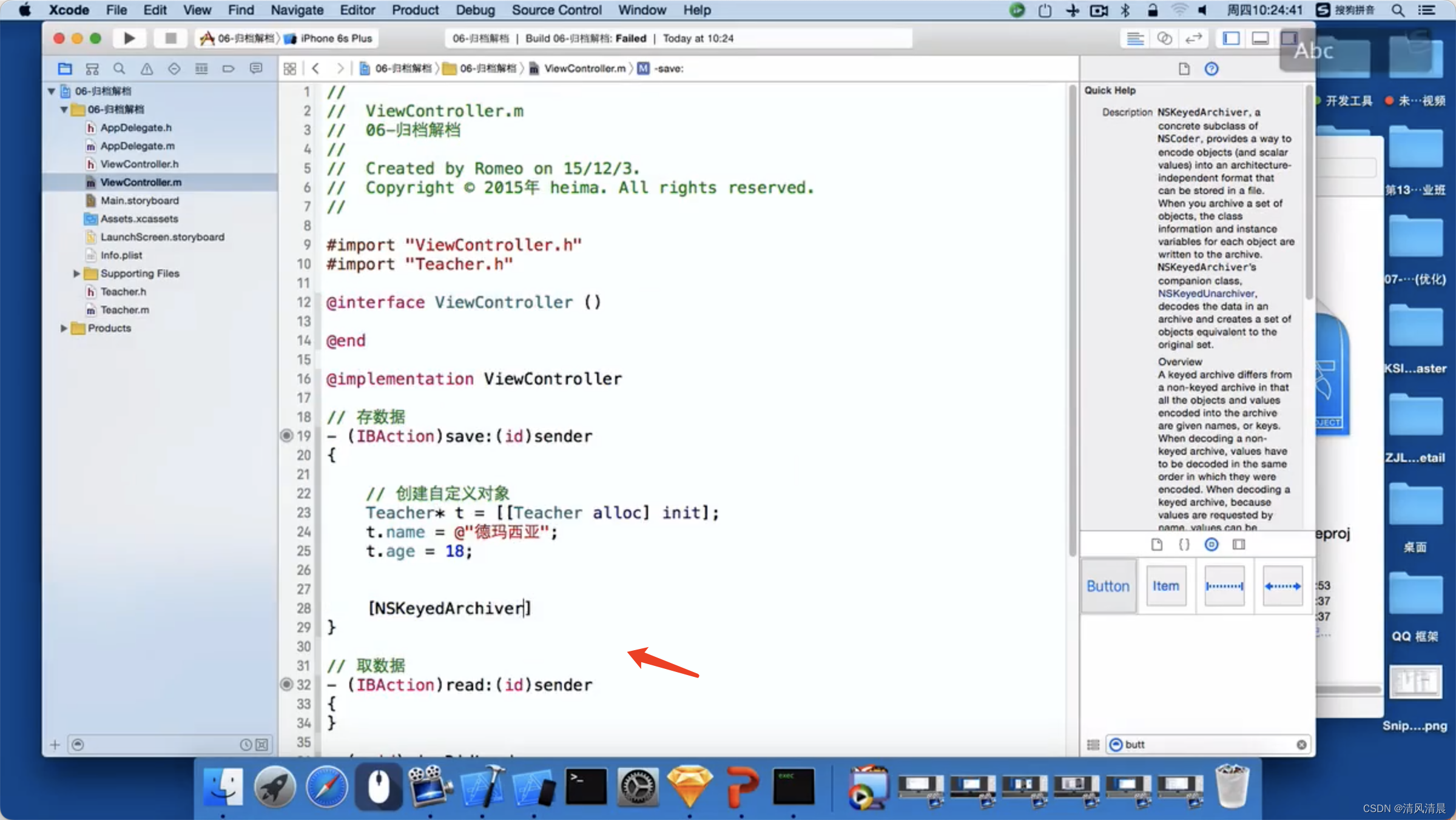Show the Object library
The width and height of the screenshot is (1456, 820).
click(1212, 544)
